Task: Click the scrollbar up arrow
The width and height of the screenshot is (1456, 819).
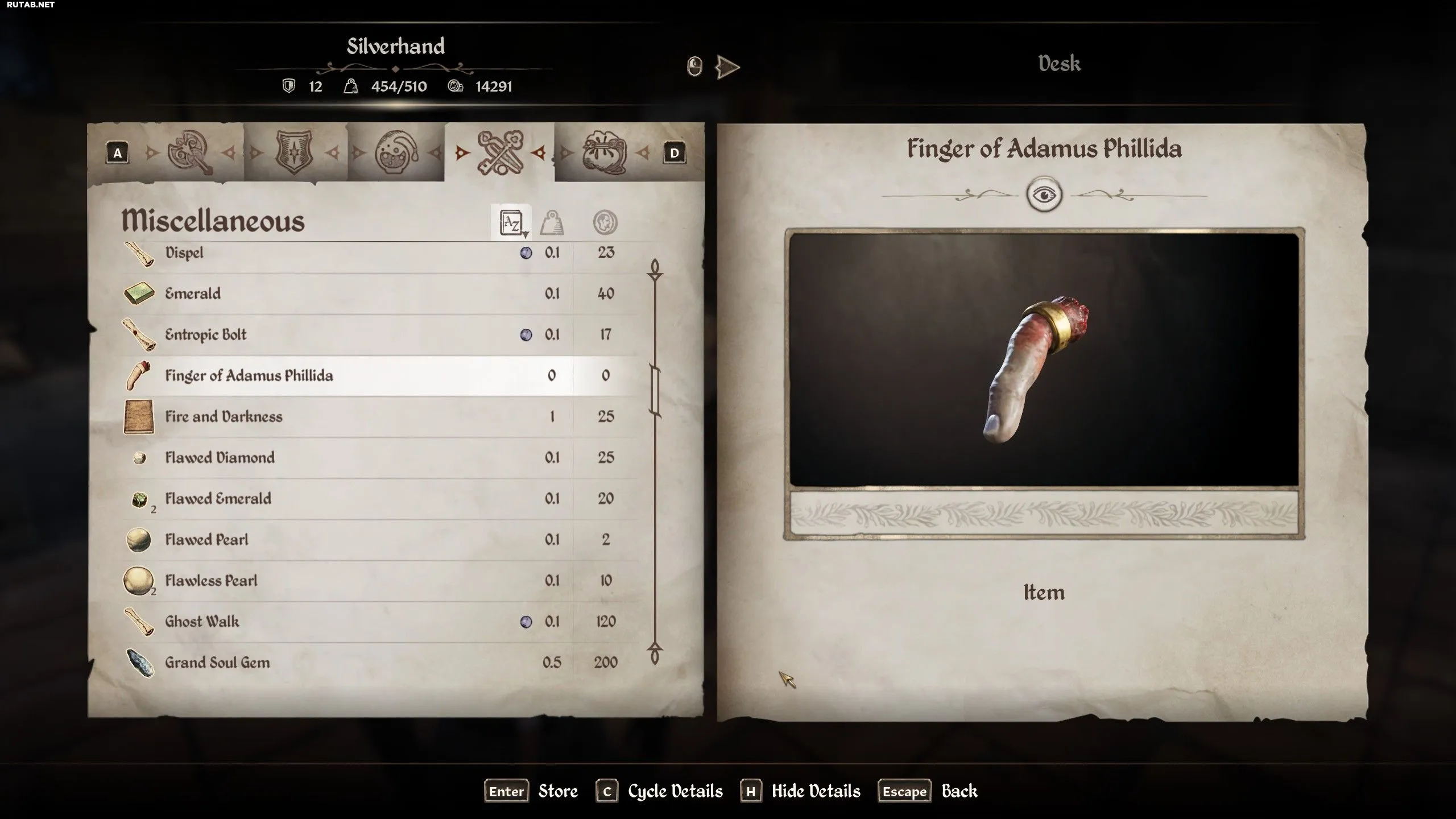Action: click(x=655, y=270)
